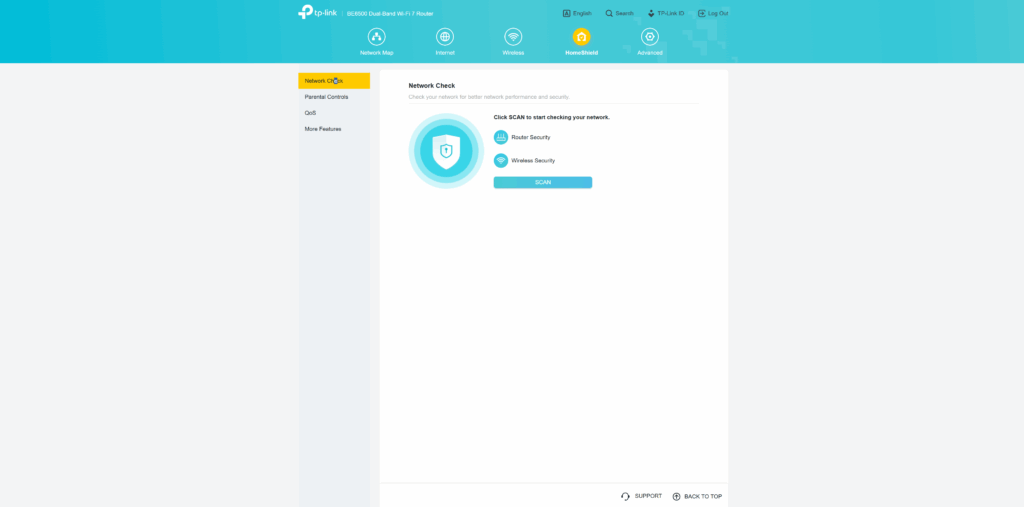
Task: Click the BE6500 Dual-Band router title
Action: pos(390,13)
